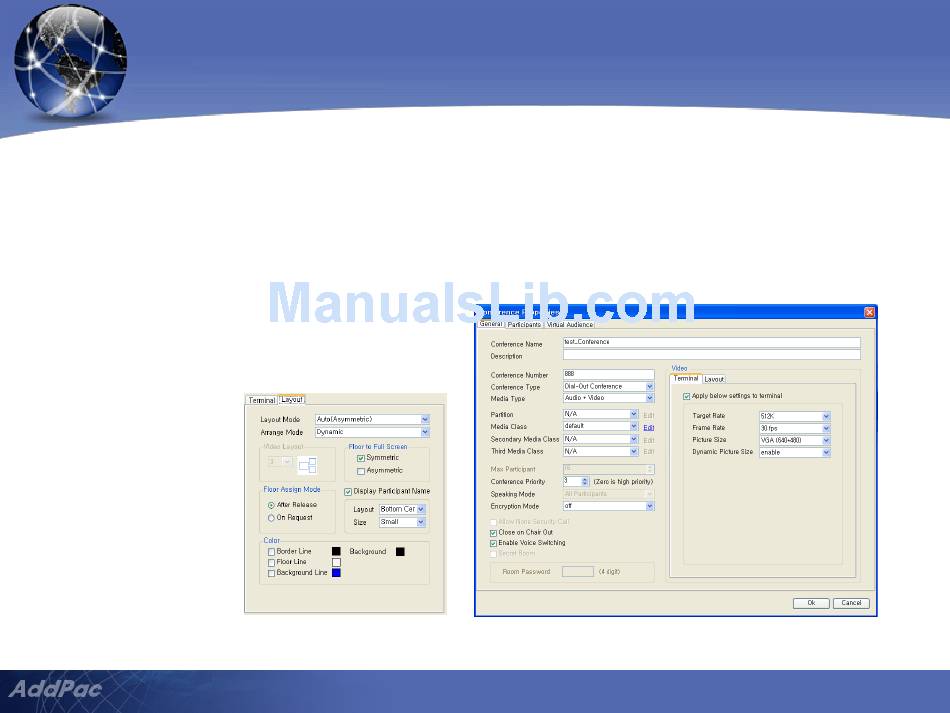Image resolution: width=950 pixels, height=713 pixels.
Task: Click the Room Password field
Action: [x=577, y=572]
